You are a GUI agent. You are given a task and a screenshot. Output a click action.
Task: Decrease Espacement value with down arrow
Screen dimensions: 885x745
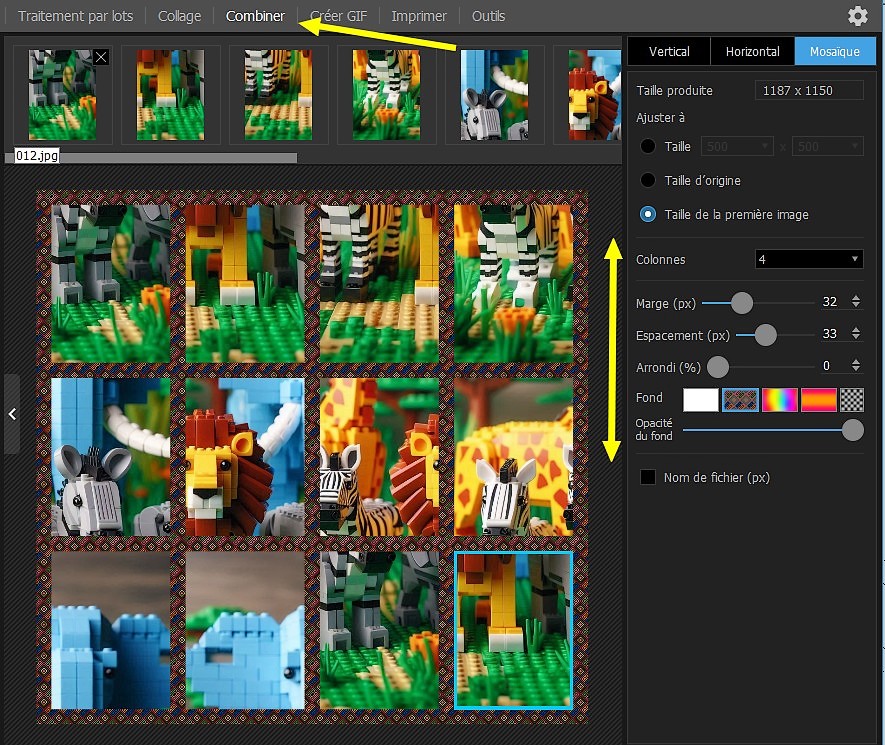click(x=856, y=337)
